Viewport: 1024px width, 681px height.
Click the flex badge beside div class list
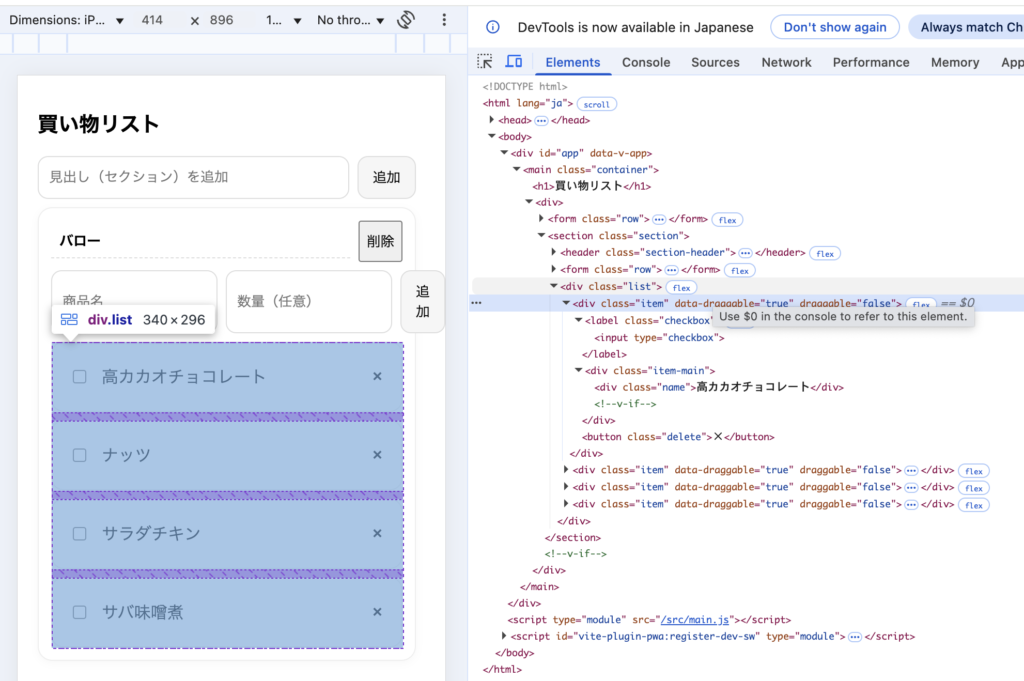pyautogui.click(x=681, y=287)
